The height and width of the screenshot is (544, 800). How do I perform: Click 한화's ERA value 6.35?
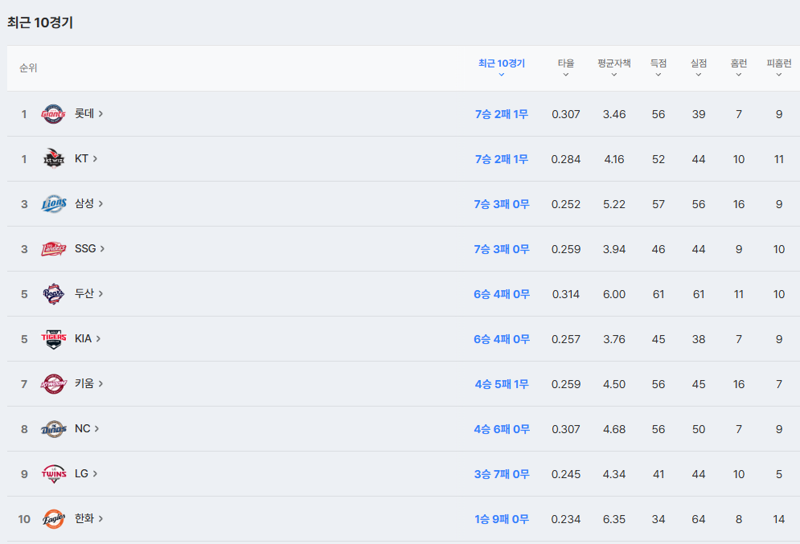pos(614,519)
